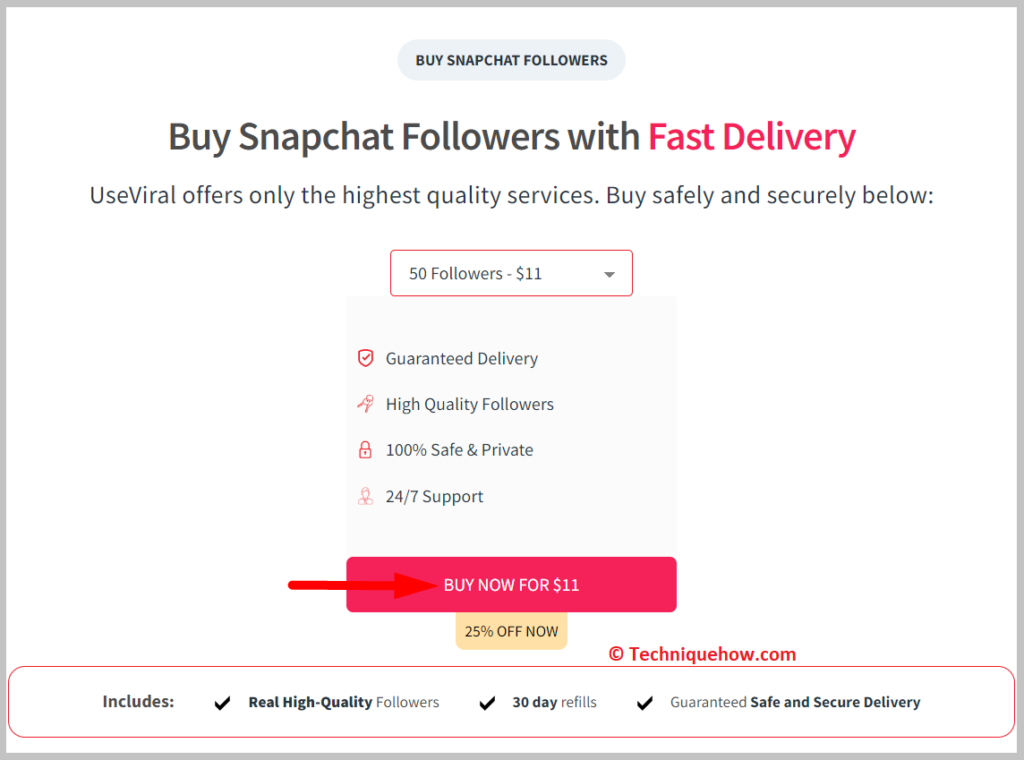Click the red arrow pointing at Buy Now
The height and width of the screenshot is (760, 1024).
click(362, 585)
